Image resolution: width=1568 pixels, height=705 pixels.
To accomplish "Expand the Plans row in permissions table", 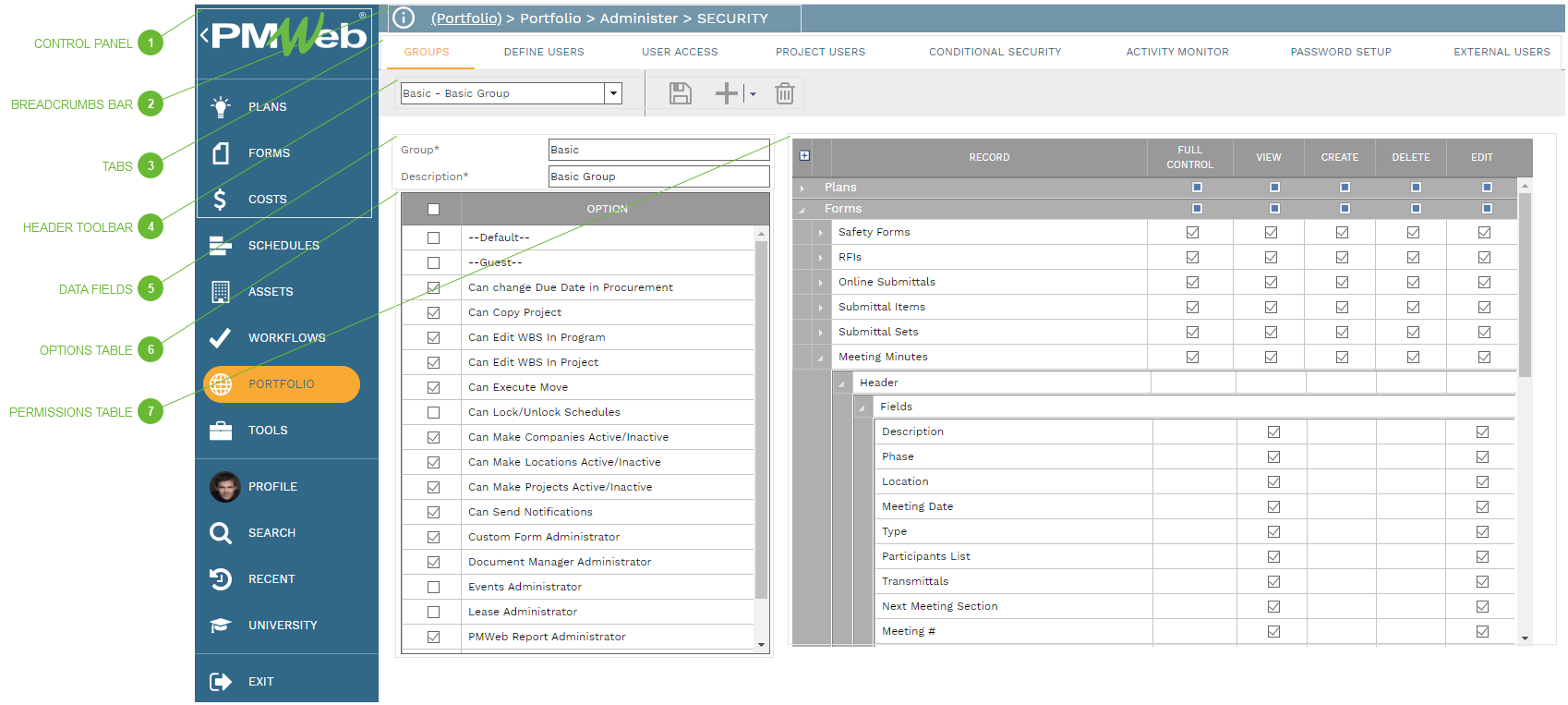I will [802, 188].
